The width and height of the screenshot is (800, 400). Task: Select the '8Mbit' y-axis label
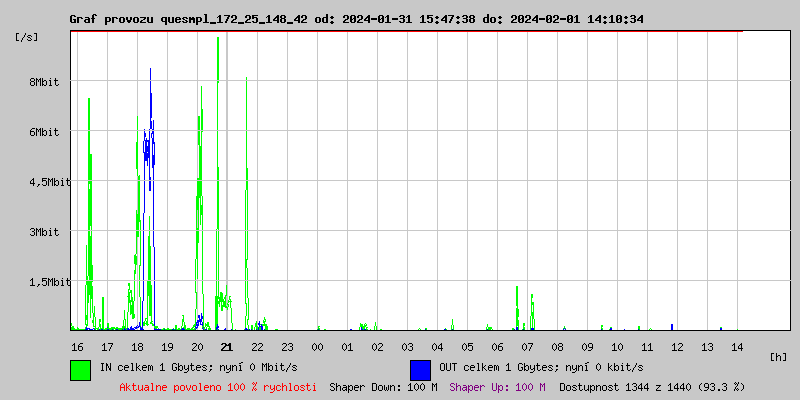pyautogui.click(x=44, y=82)
